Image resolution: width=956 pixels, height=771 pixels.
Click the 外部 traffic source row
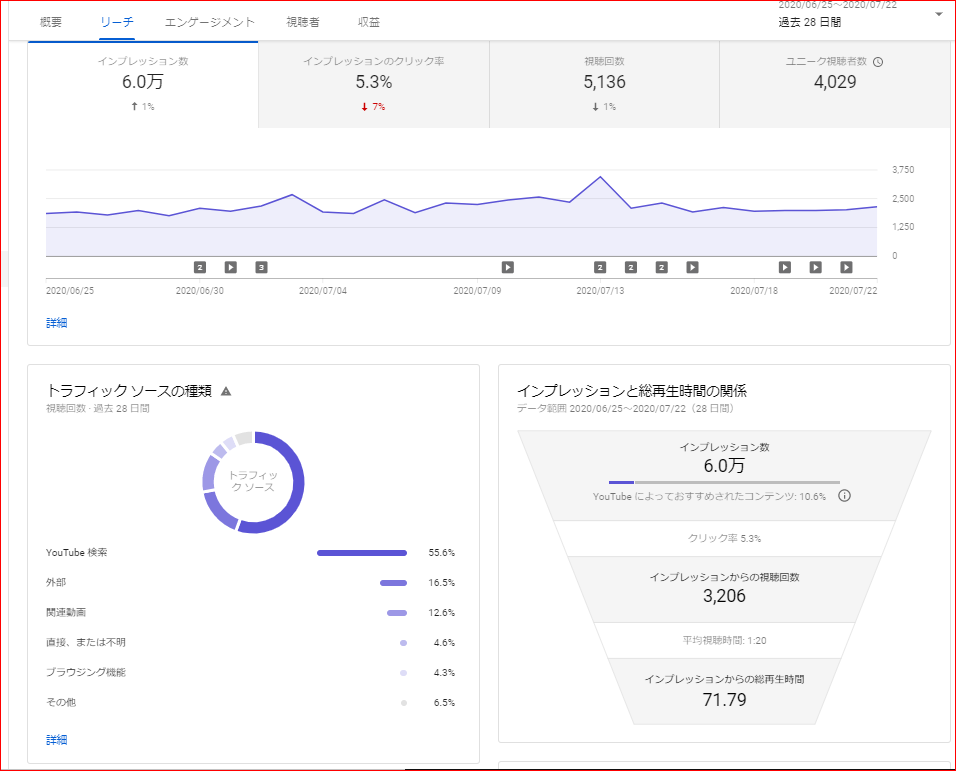[251, 583]
